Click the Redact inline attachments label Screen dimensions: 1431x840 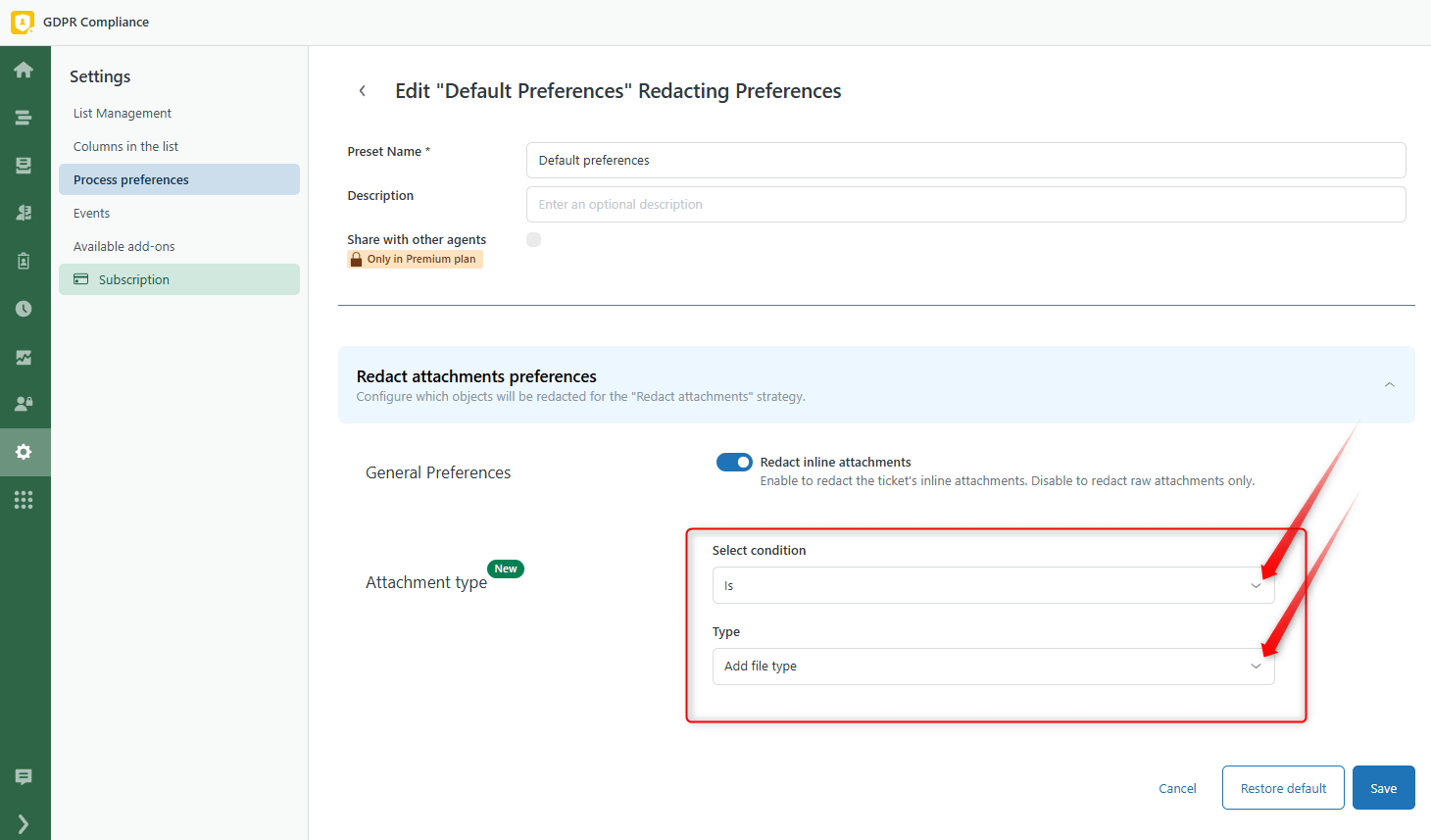[x=836, y=463]
